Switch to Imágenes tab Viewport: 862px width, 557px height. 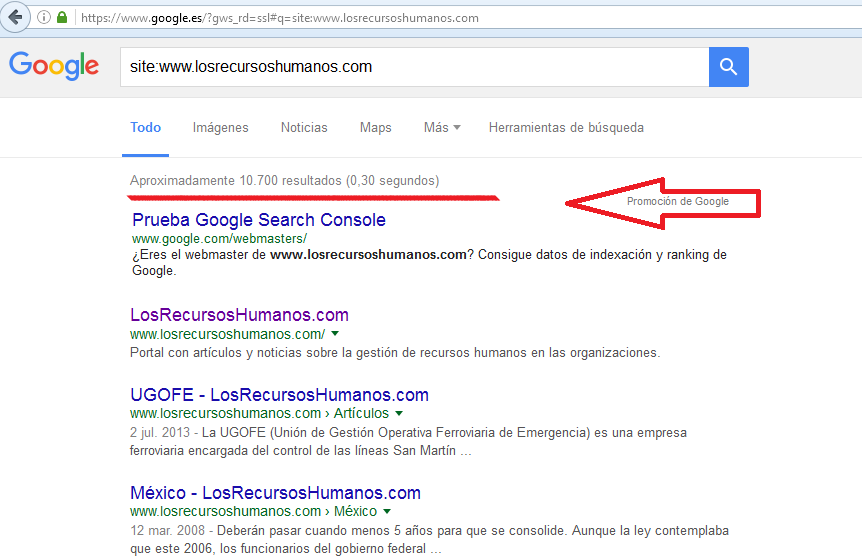point(220,128)
